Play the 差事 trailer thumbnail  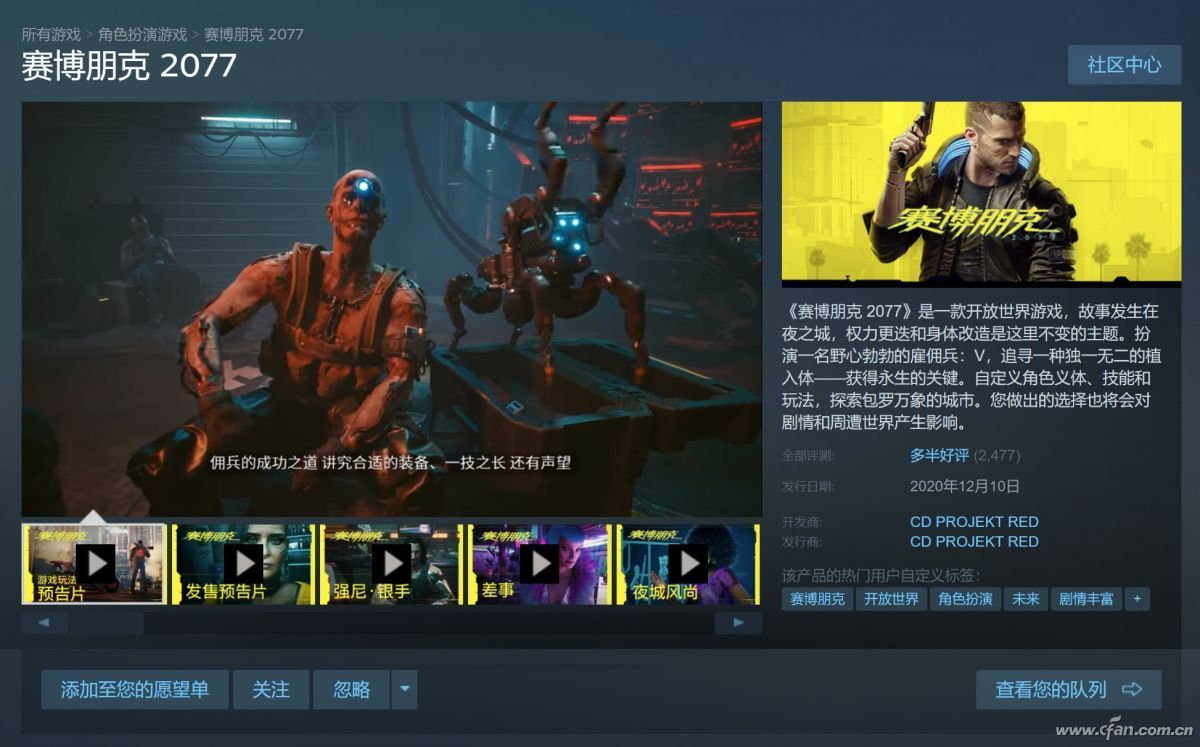[x=539, y=564]
